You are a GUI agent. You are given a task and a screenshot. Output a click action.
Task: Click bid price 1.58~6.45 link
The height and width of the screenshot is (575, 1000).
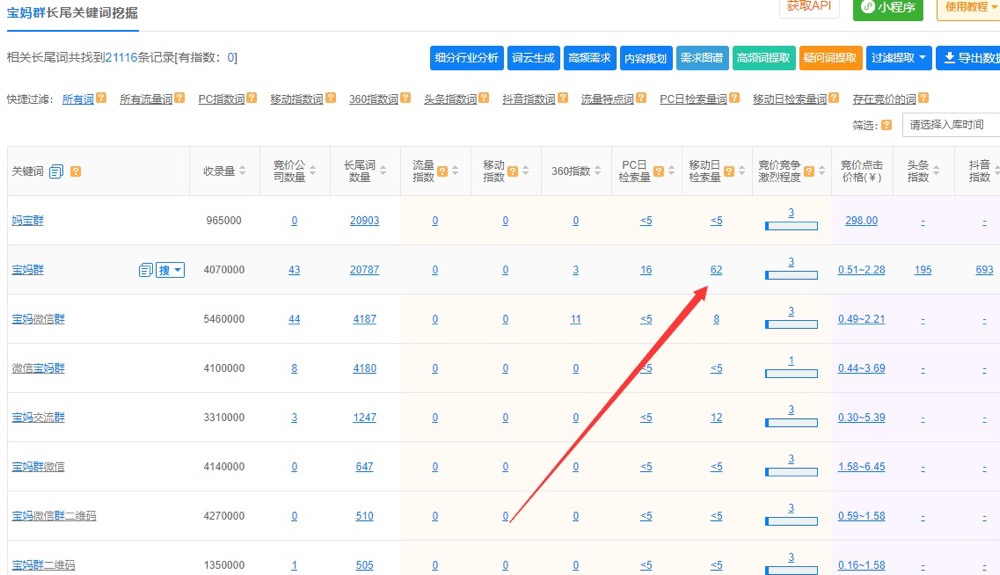[x=861, y=467]
